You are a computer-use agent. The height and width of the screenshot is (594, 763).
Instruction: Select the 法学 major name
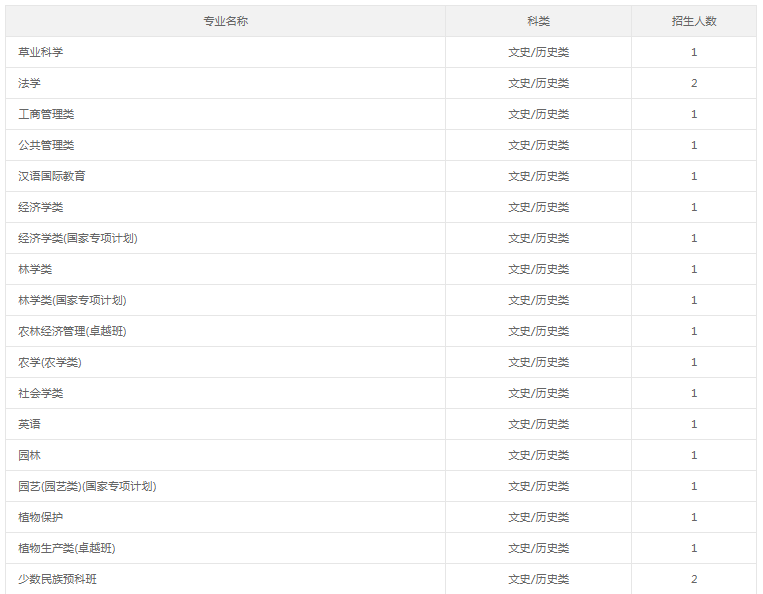pos(29,83)
